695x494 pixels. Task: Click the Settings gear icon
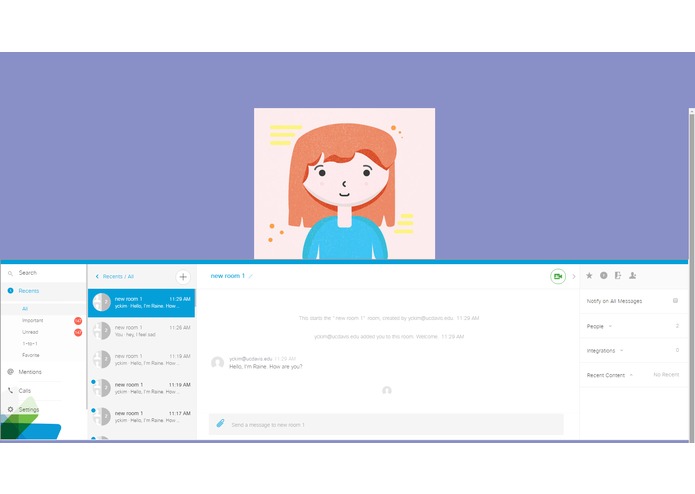(x=10, y=409)
